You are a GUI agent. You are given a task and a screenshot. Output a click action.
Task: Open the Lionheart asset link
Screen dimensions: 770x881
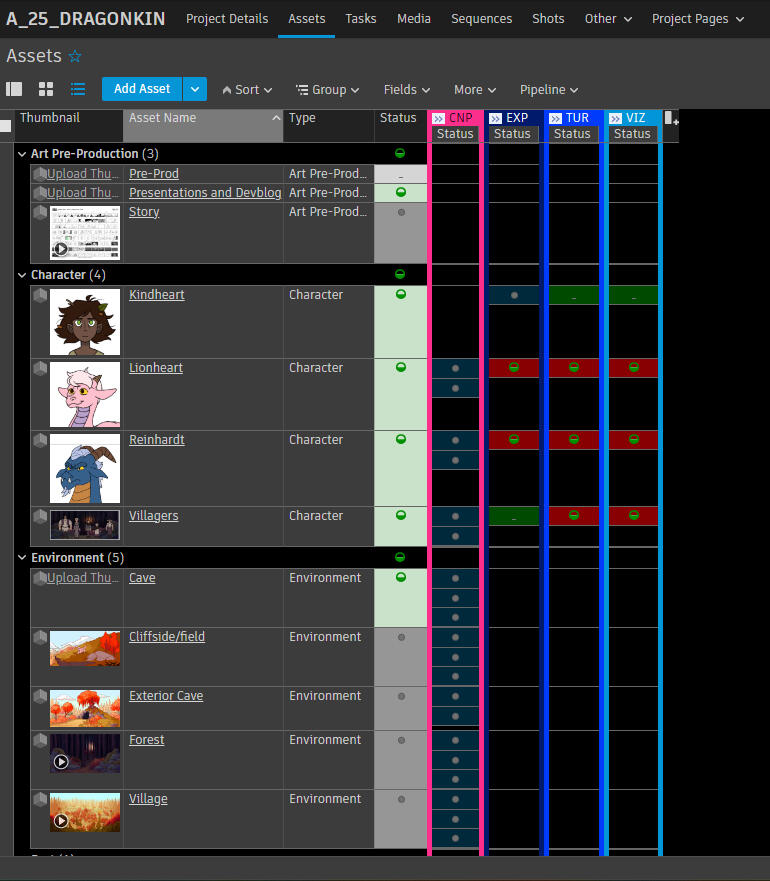tap(156, 368)
